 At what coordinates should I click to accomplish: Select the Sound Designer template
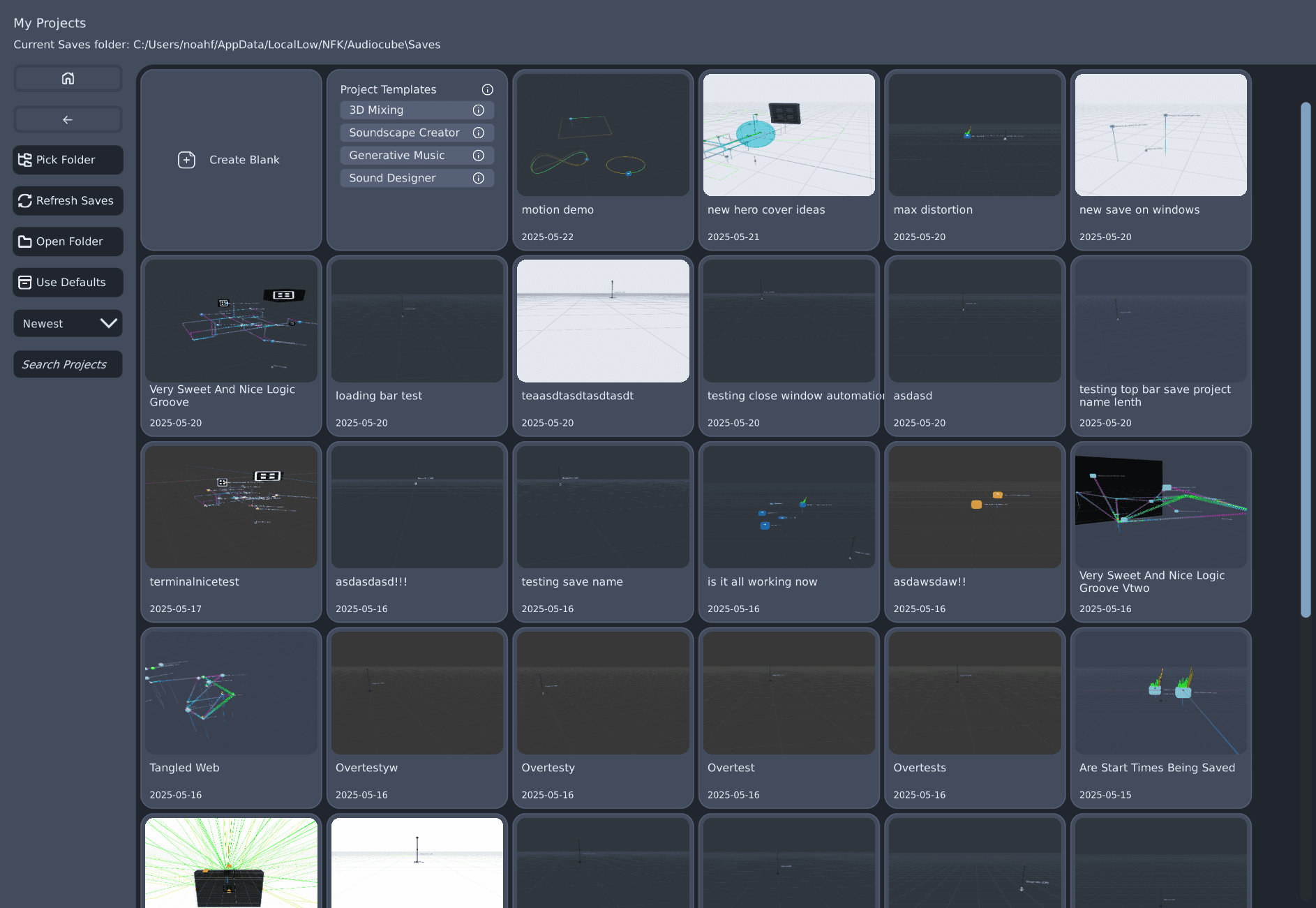(x=417, y=178)
